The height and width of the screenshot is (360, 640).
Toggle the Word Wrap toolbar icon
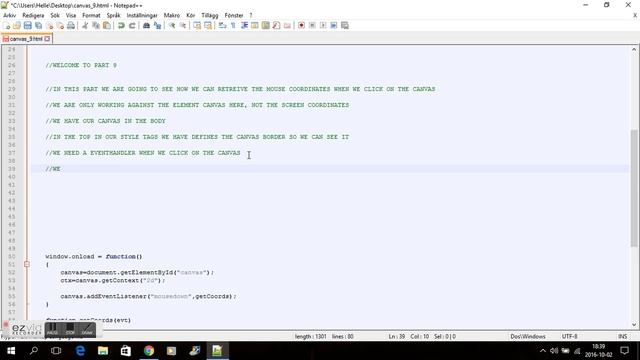(x=222, y=25)
